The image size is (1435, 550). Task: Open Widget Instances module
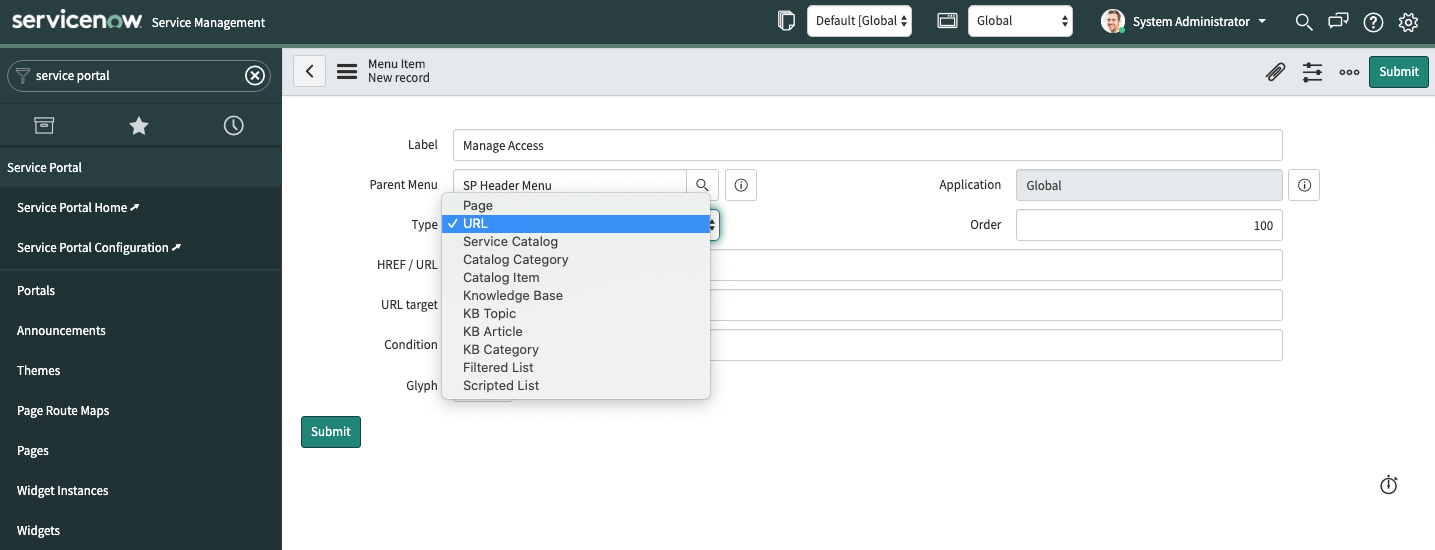pos(63,490)
